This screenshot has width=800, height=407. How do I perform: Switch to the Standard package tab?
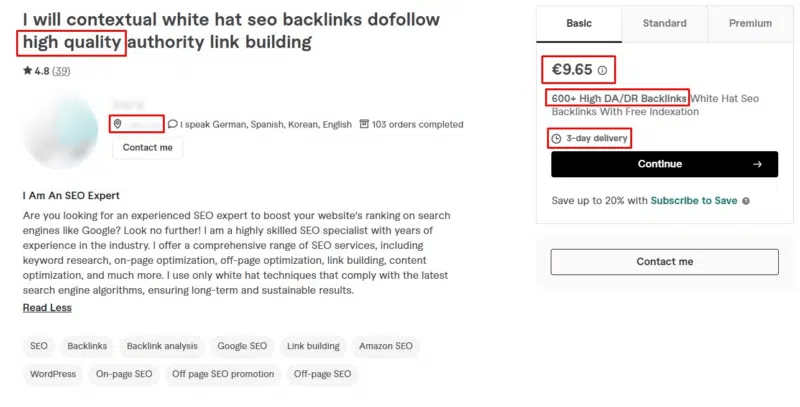pyautogui.click(x=664, y=23)
